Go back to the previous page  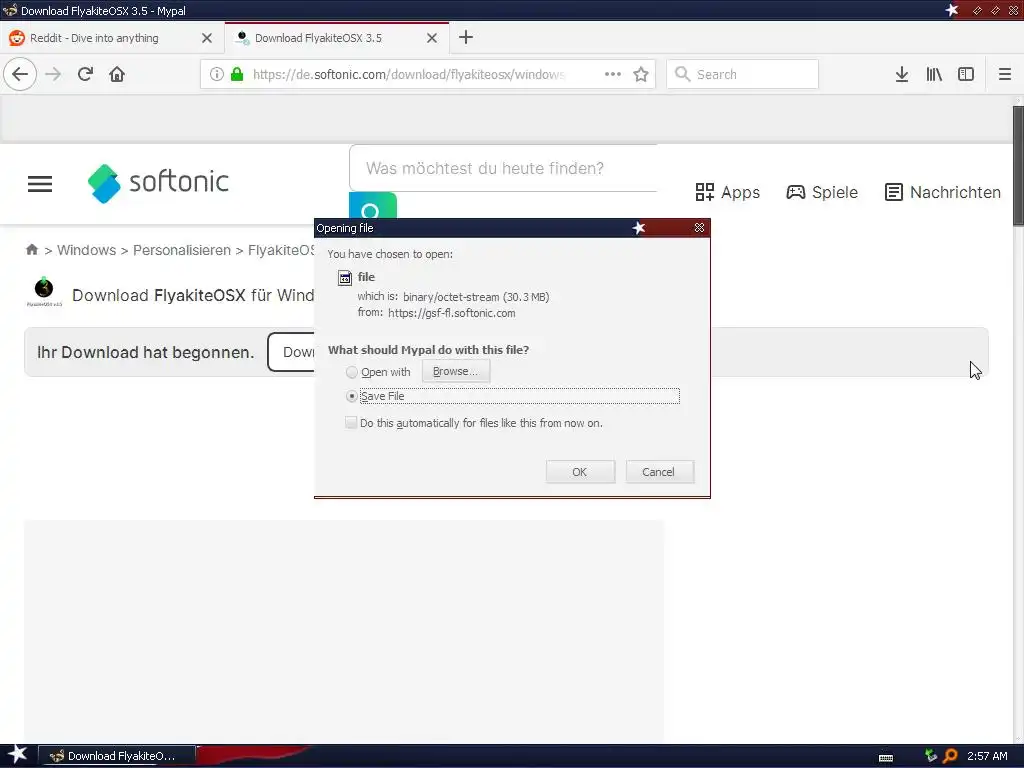tap(20, 74)
